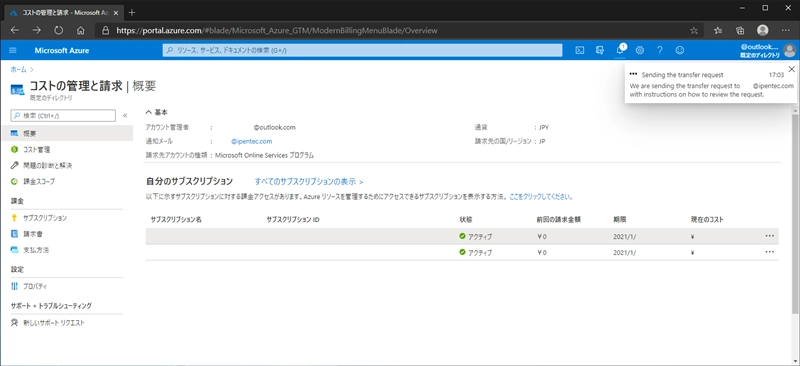Open the directory and subscription filter icon
This screenshot has width=800, height=366.
(x=600, y=50)
